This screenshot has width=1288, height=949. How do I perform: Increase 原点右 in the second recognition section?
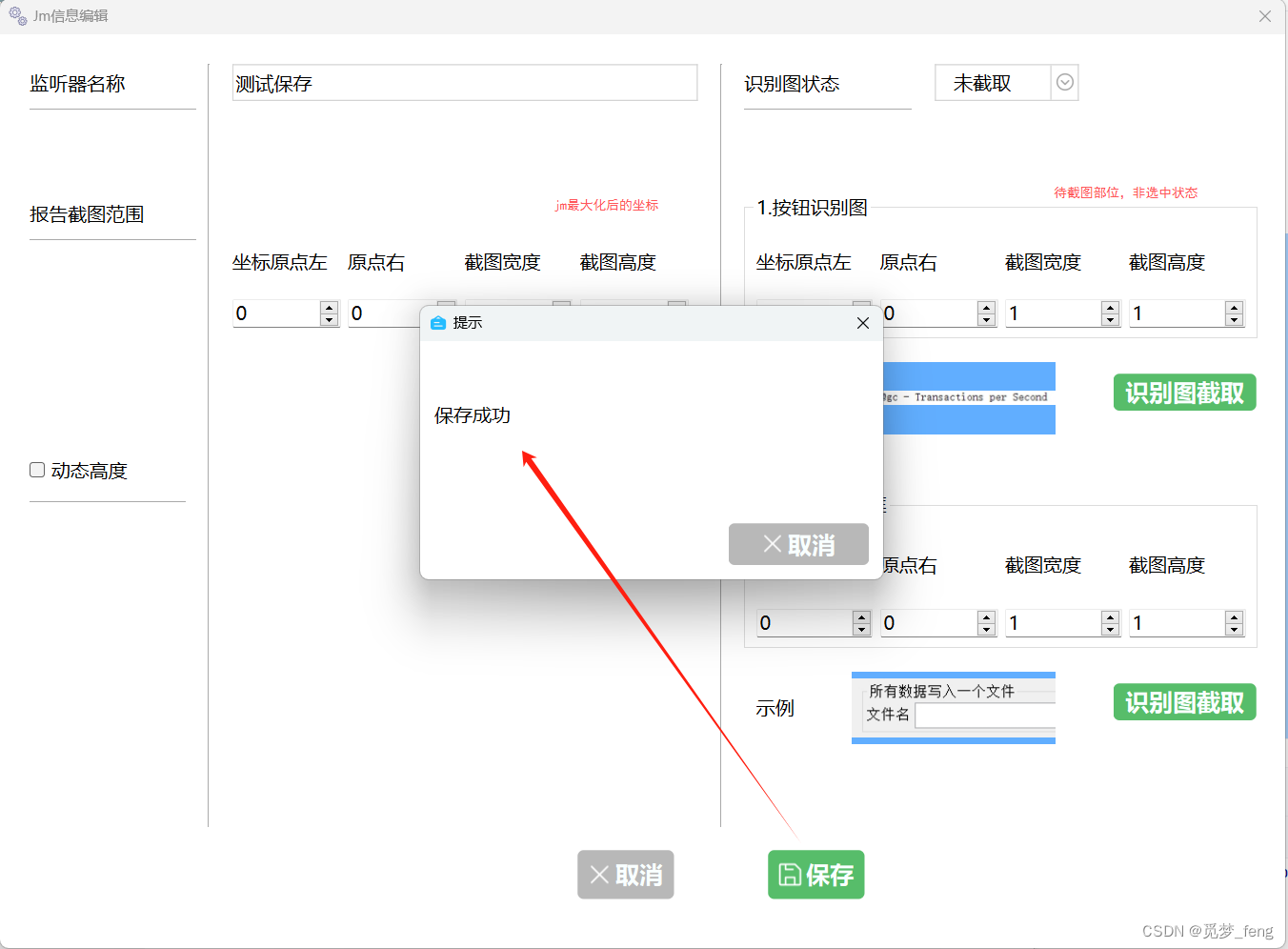click(987, 616)
